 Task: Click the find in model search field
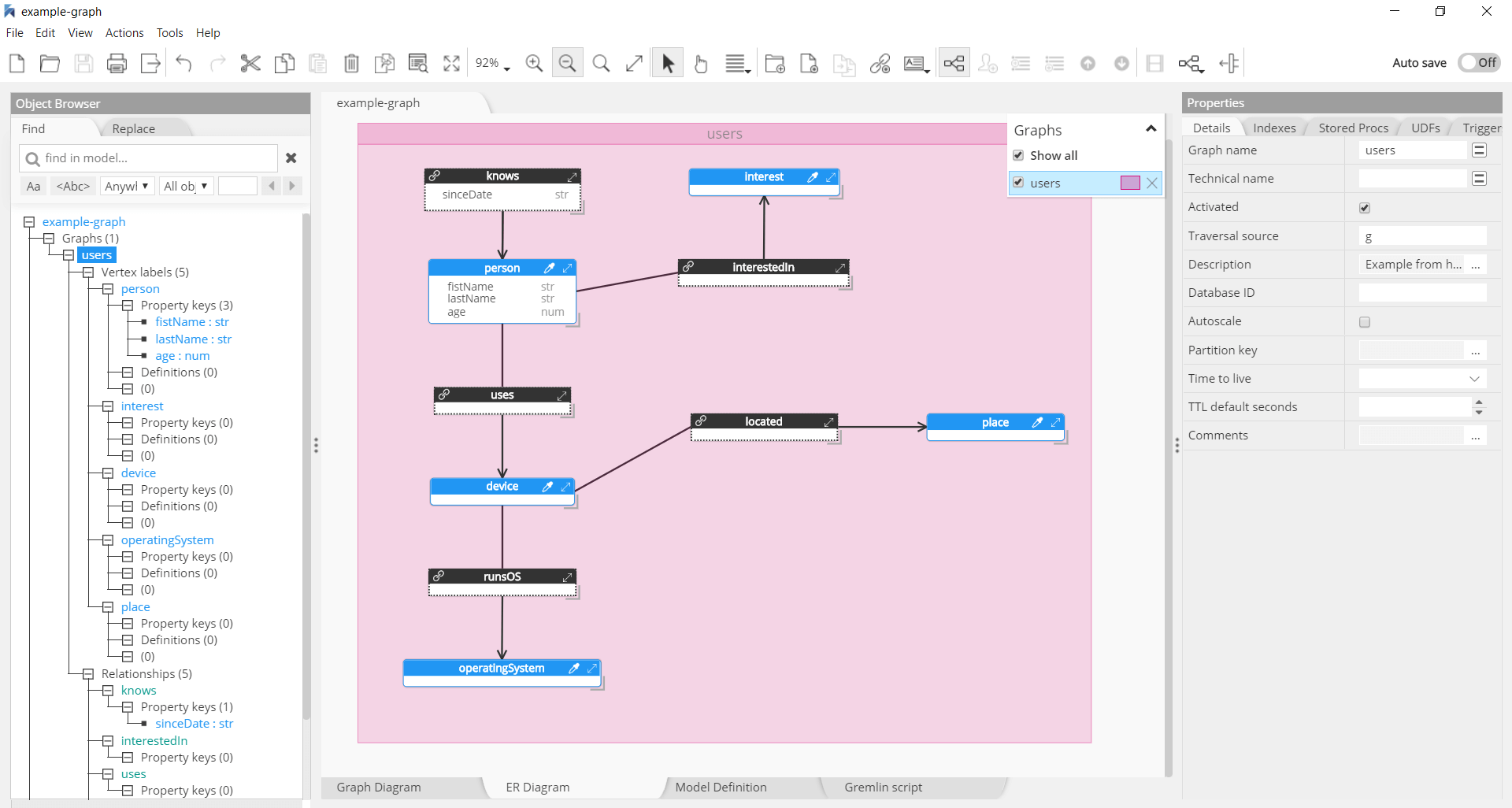click(x=148, y=158)
